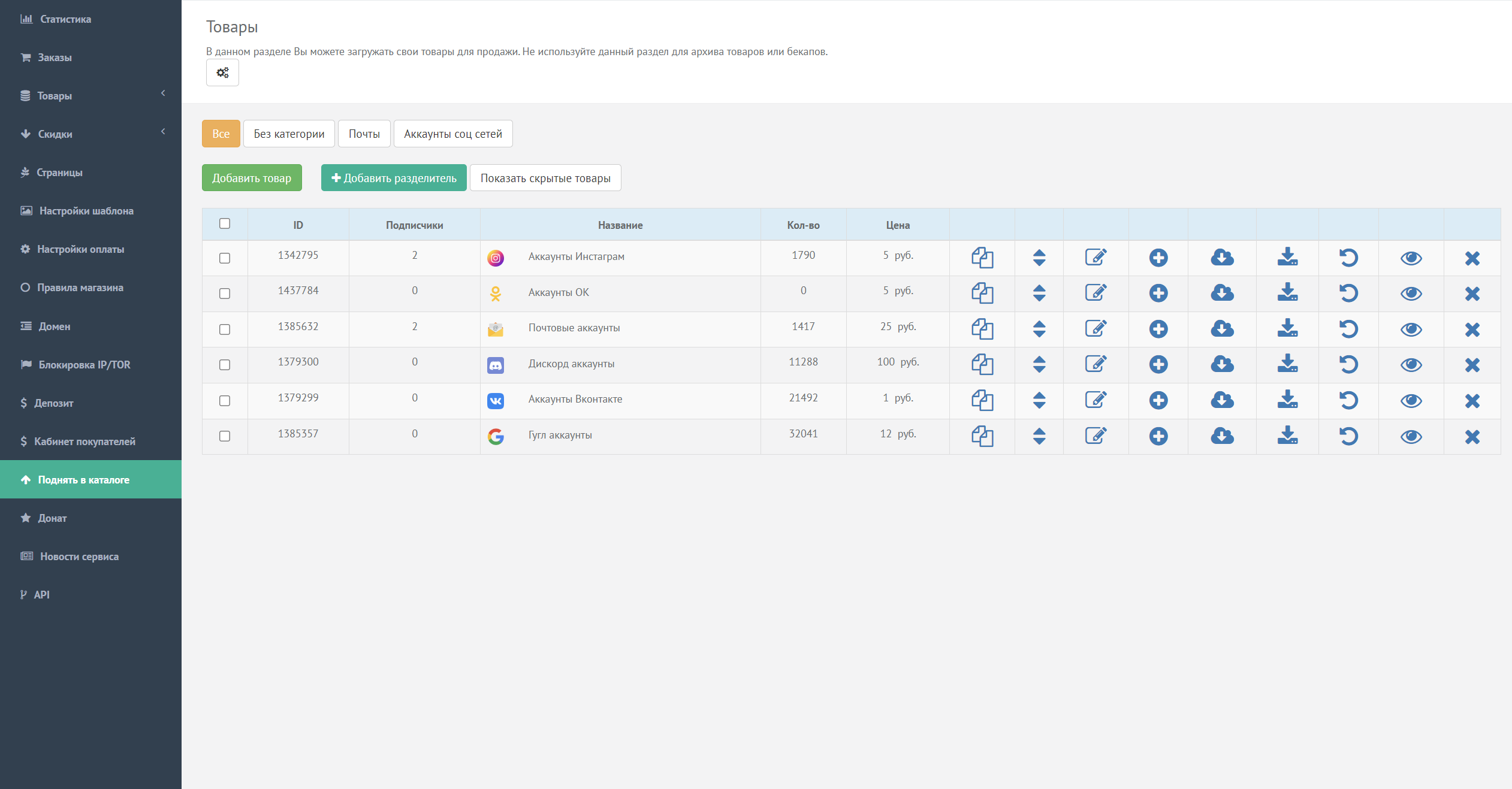
Task: Click the reset arrow icon for Аккаунты Инстаграм
Action: pos(1348,258)
